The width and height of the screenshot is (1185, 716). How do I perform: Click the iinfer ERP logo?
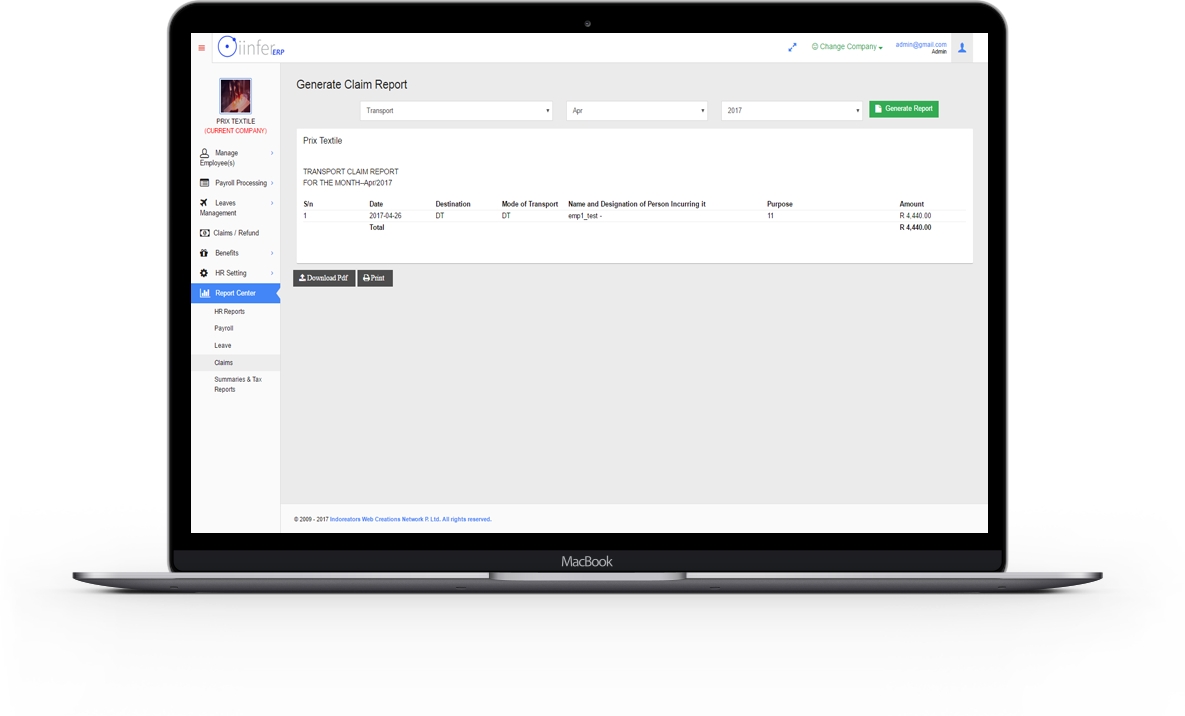click(251, 47)
